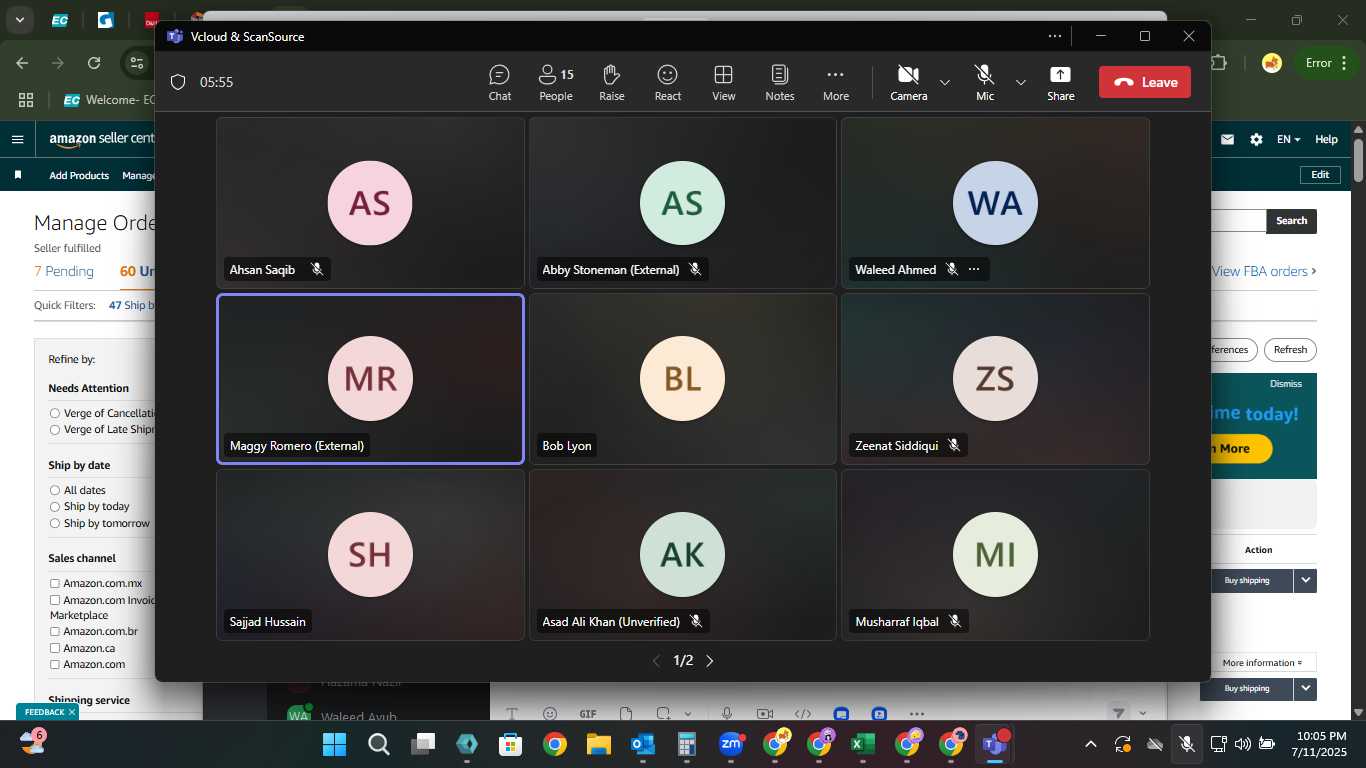The width and height of the screenshot is (1366, 768).
Task: Select Bob Lyon participant tile
Action: coord(683,379)
